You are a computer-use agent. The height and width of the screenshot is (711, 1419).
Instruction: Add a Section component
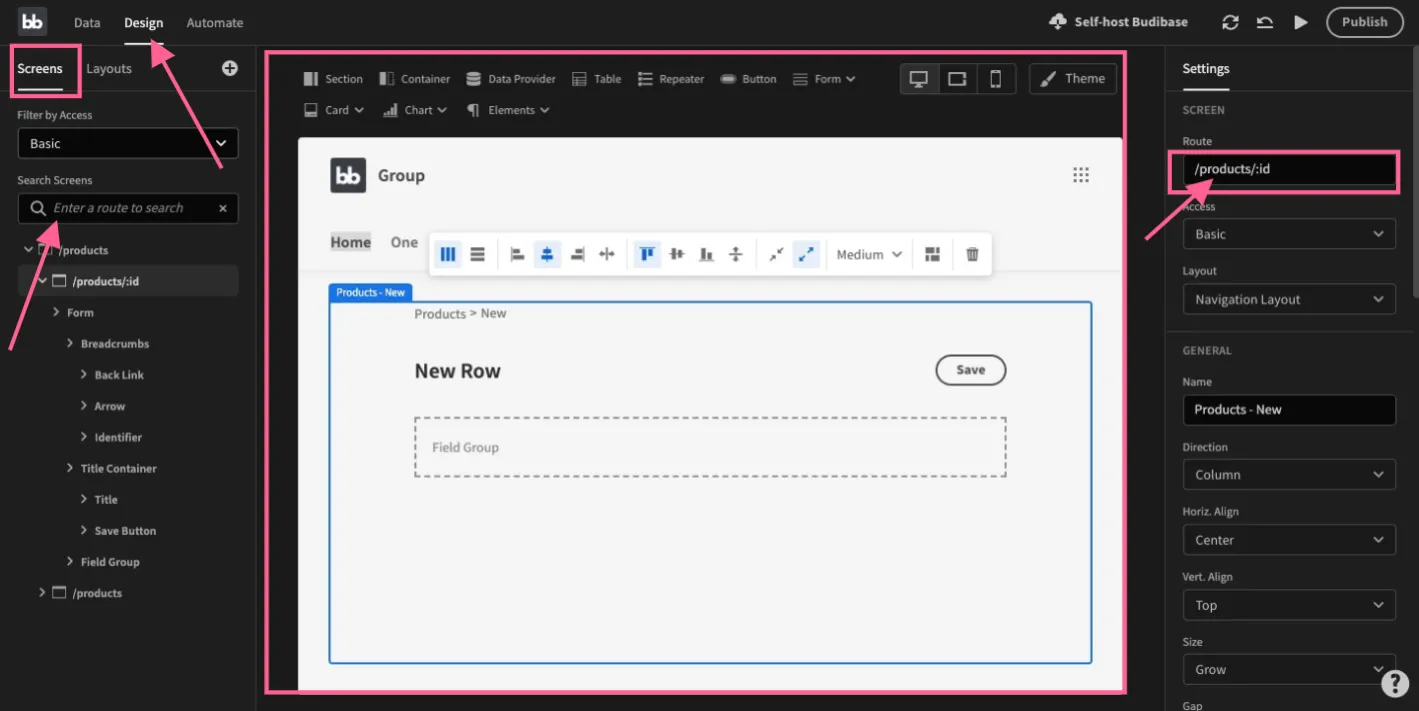pos(333,79)
